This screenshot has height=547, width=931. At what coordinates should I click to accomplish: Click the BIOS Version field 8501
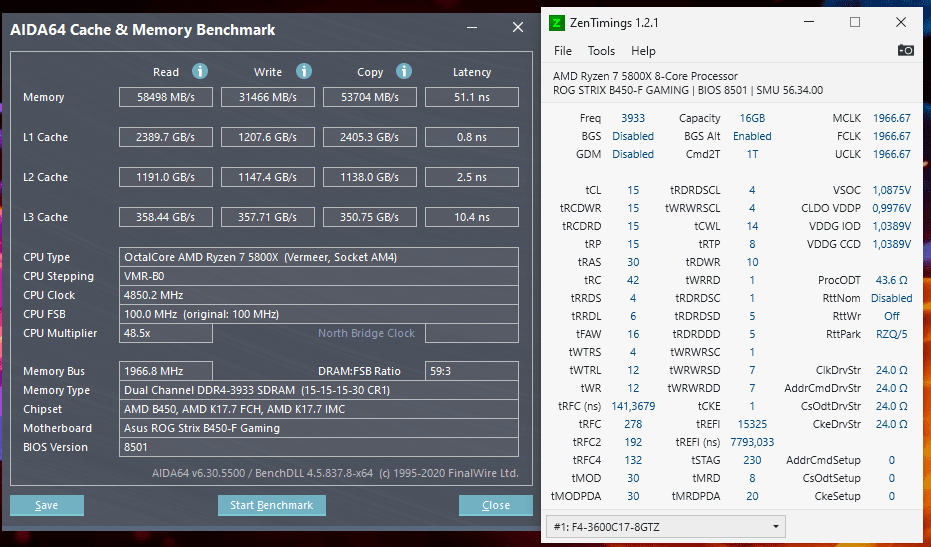point(319,447)
